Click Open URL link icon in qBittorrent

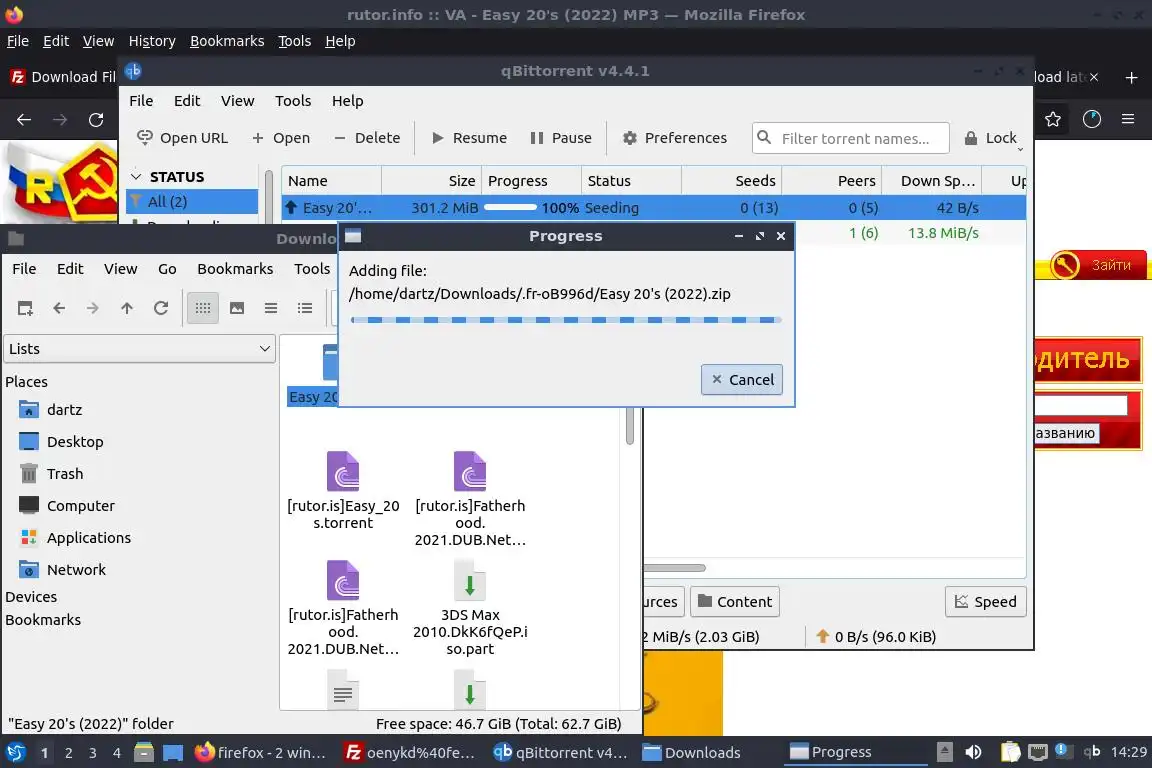tap(145, 137)
